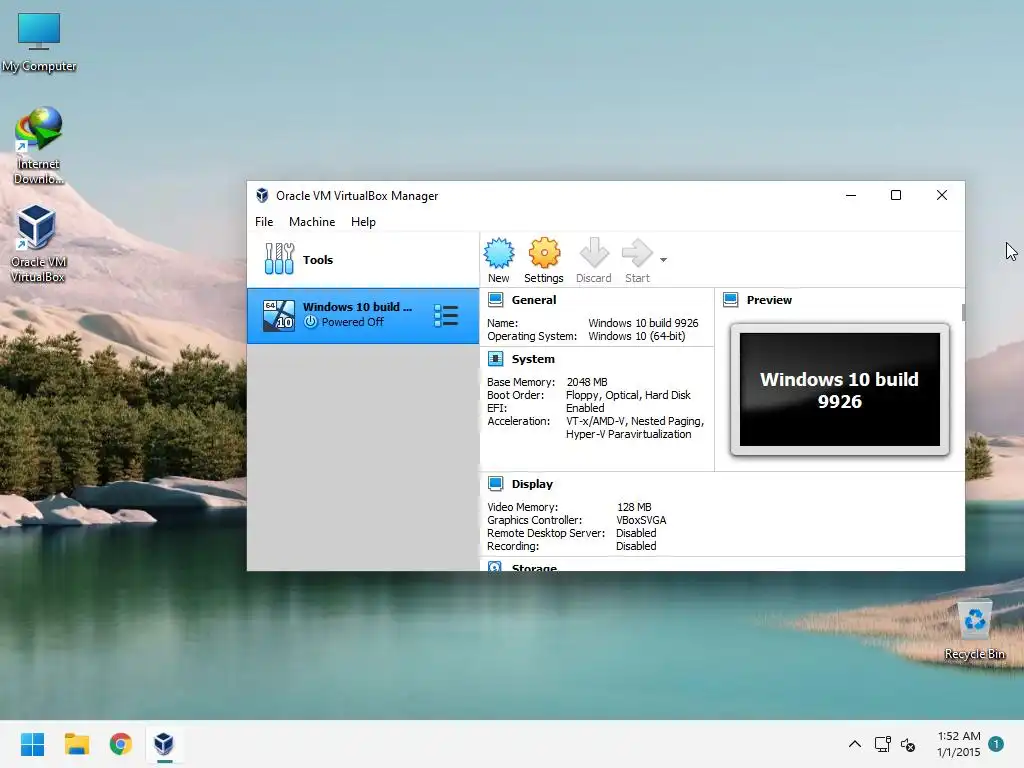Screen dimensions: 1024x768
Task: Select Oracle VM VirtualBox desktop shortcut
Action: pyautogui.click(x=38, y=243)
